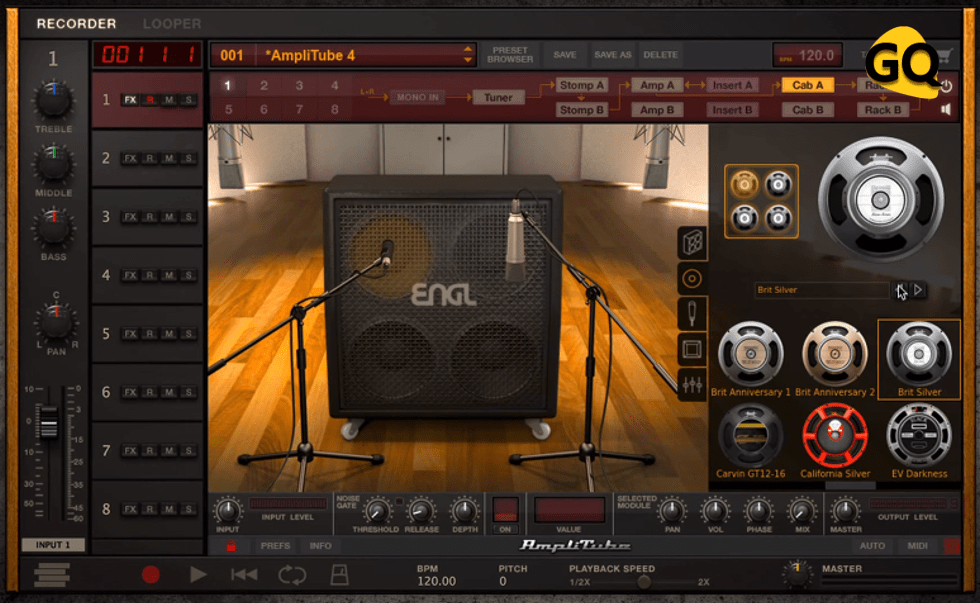Screen dimensions: 980x603
Task: Choose the Brit Anniversary 2 speaker
Action: [834, 359]
